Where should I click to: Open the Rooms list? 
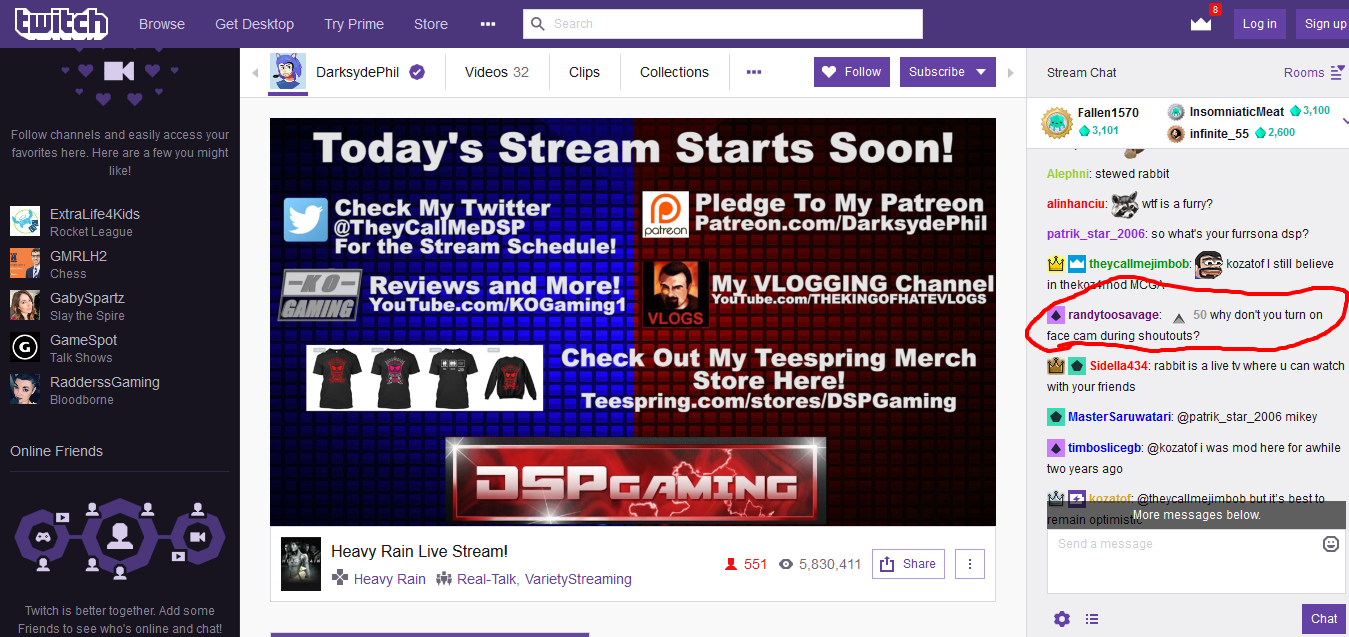(x=1313, y=72)
